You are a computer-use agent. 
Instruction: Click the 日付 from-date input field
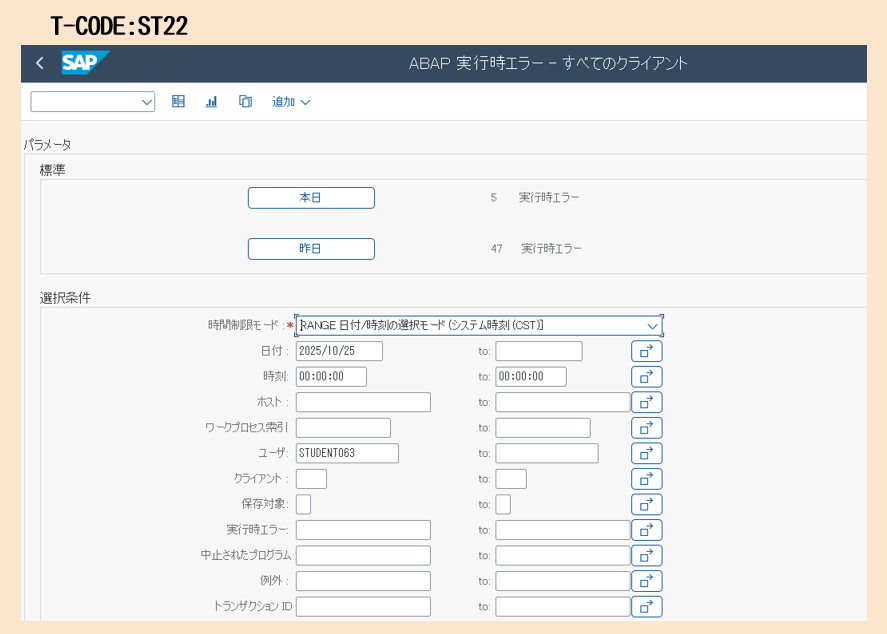pyautogui.click(x=339, y=351)
